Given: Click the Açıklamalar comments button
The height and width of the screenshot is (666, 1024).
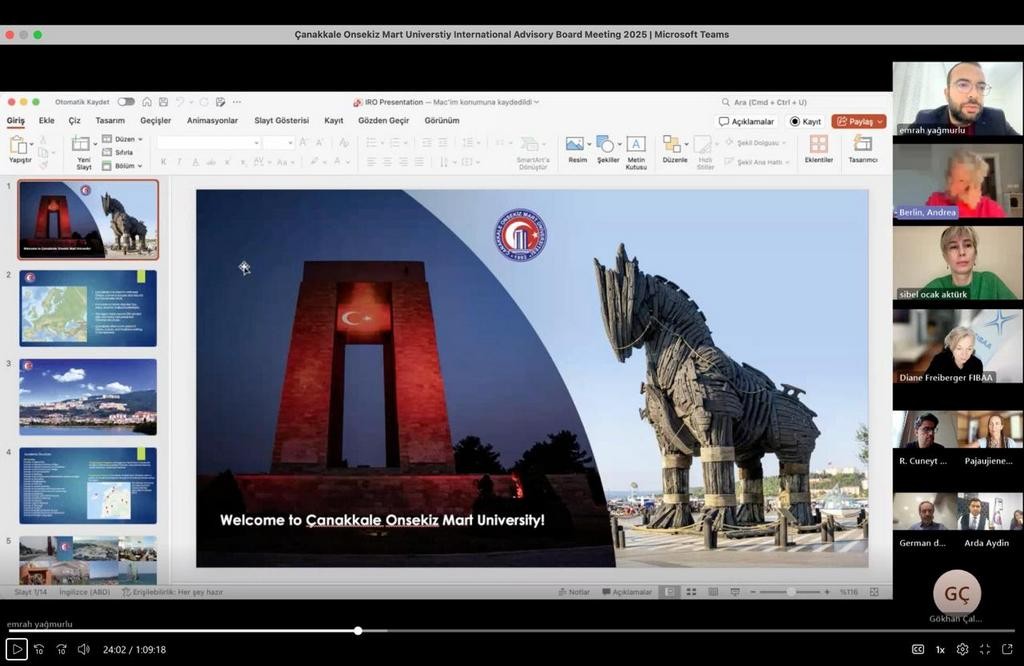Looking at the screenshot, I should click(x=747, y=121).
